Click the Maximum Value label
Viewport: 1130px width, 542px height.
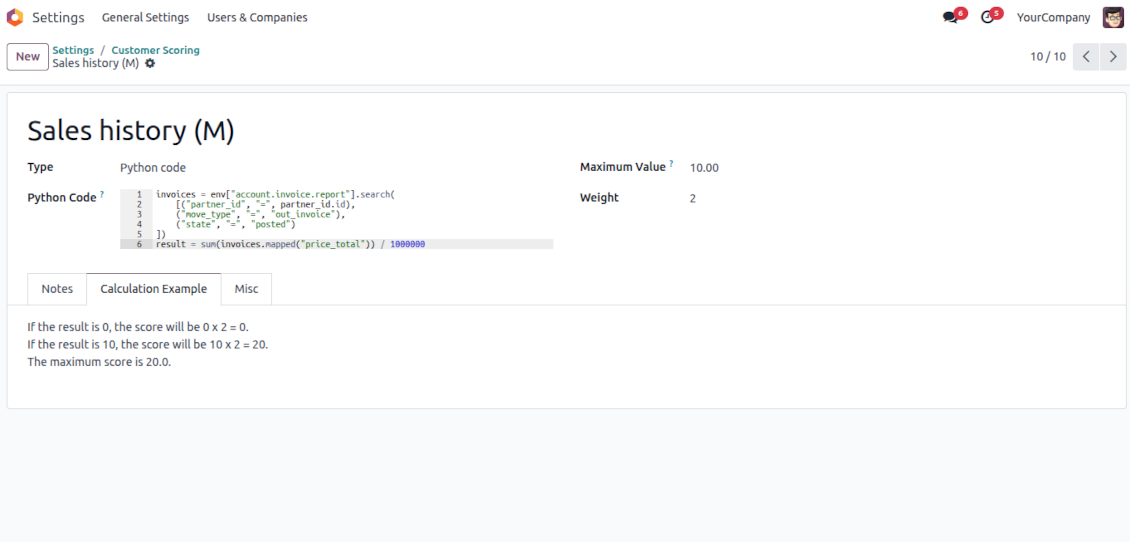click(x=623, y=167)
